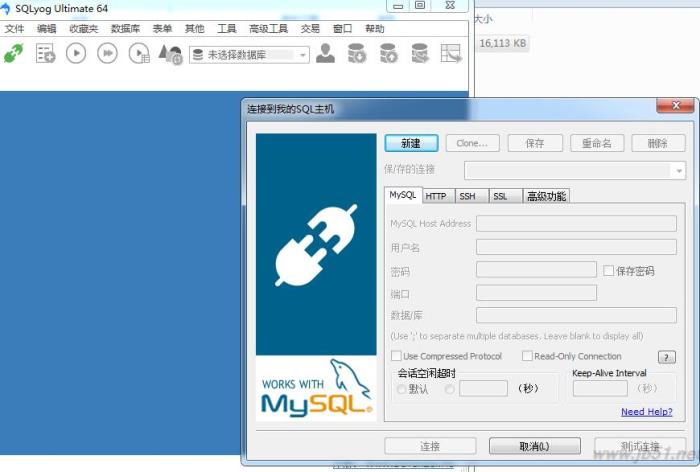
Task: Open the 交易 menu
Action: point(310,29)
